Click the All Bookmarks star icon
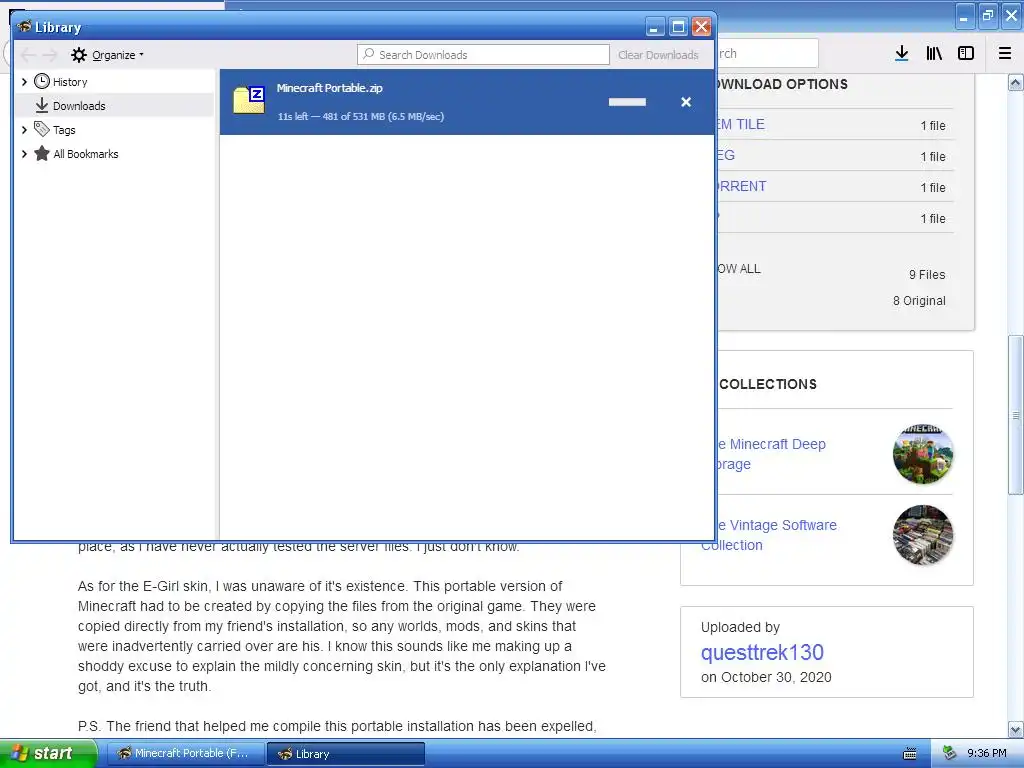Screen dimensions: 1024x768 (42, 153)
